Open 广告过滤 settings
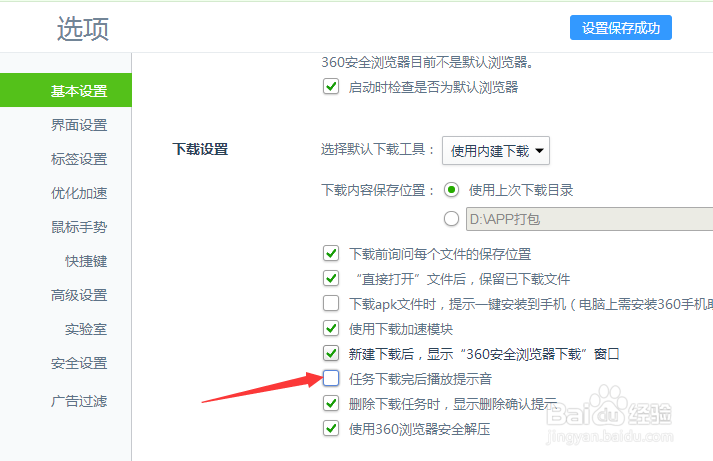 click(79, 401)
